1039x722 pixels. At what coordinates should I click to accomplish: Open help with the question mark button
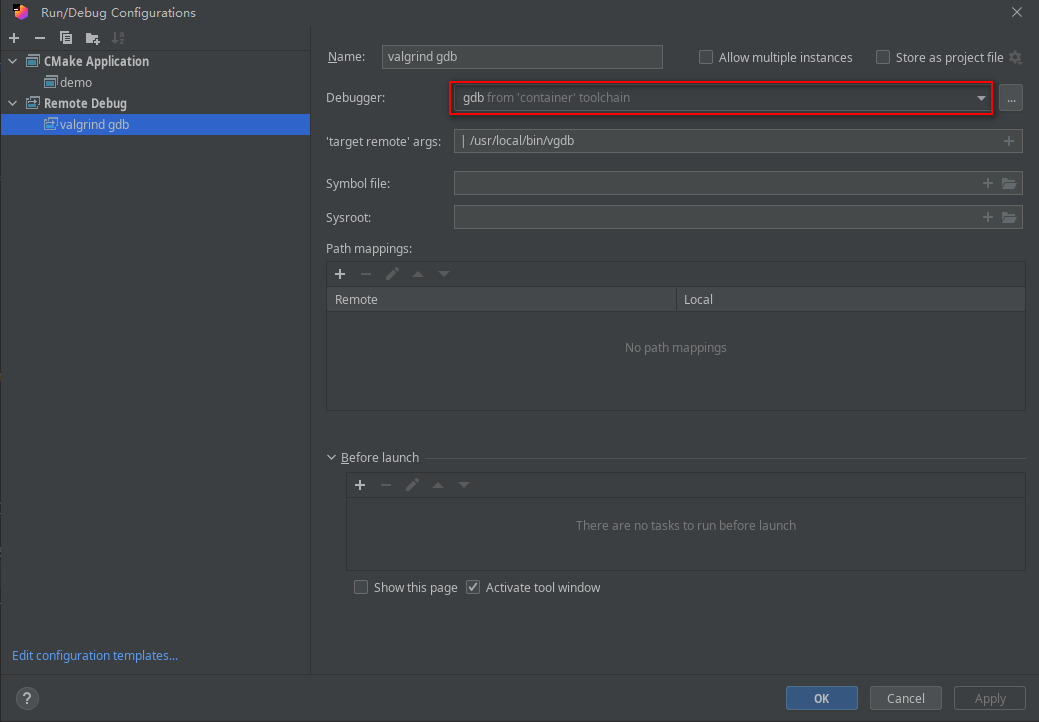pyautogui.click(x=27, y=698)
